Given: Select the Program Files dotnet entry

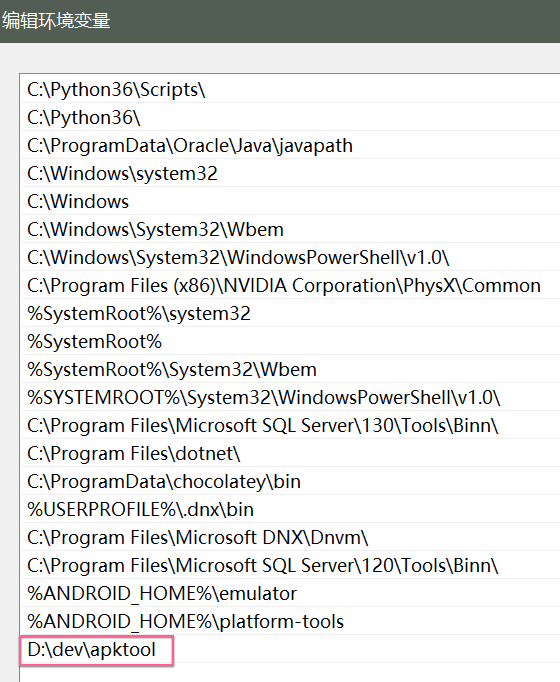Looking at the screenshot, I should click(x=290, y=453).
